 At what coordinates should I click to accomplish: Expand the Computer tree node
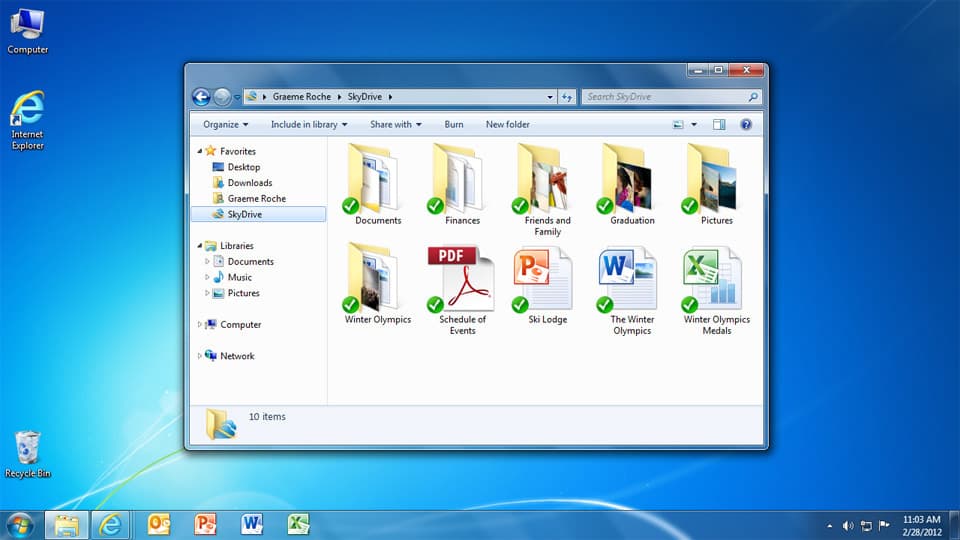(200, 325)
